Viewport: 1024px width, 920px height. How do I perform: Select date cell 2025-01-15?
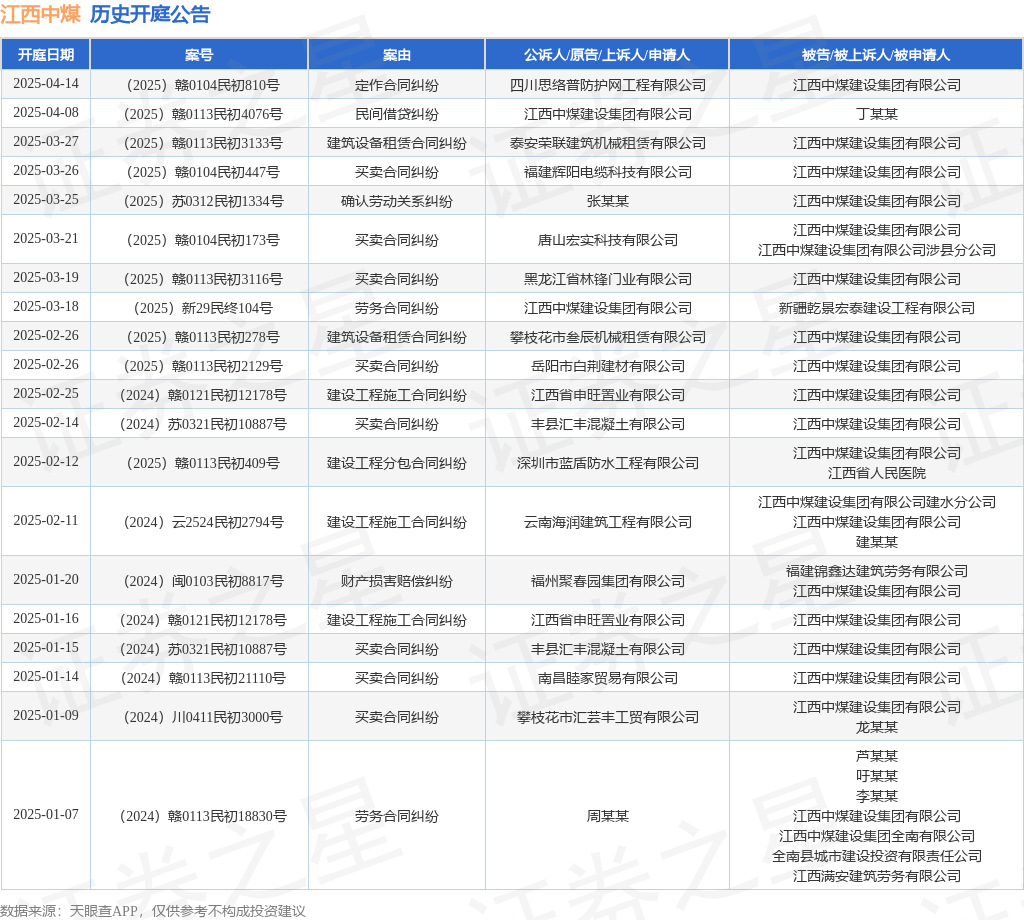(46, 648)
